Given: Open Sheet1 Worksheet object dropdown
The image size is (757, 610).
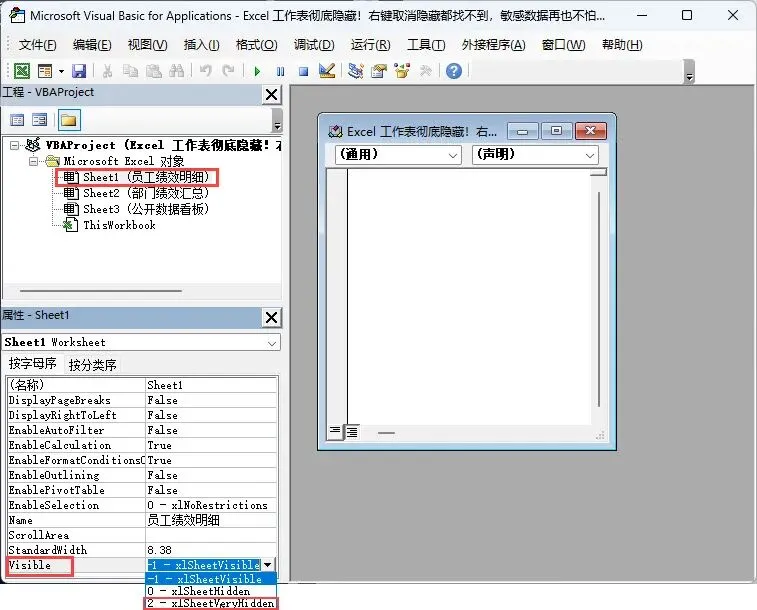Looking at the screenshot, I should (272, 343).
